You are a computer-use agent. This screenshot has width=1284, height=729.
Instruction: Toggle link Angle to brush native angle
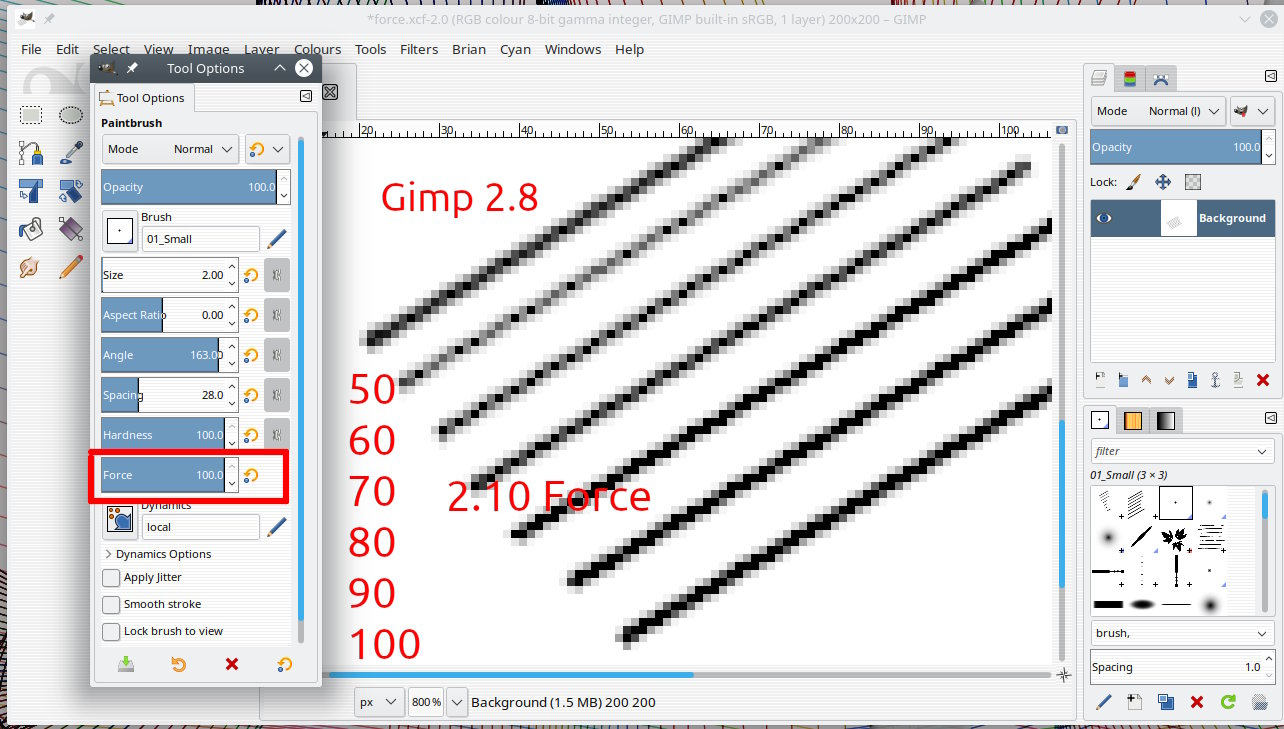pos(277,355)
